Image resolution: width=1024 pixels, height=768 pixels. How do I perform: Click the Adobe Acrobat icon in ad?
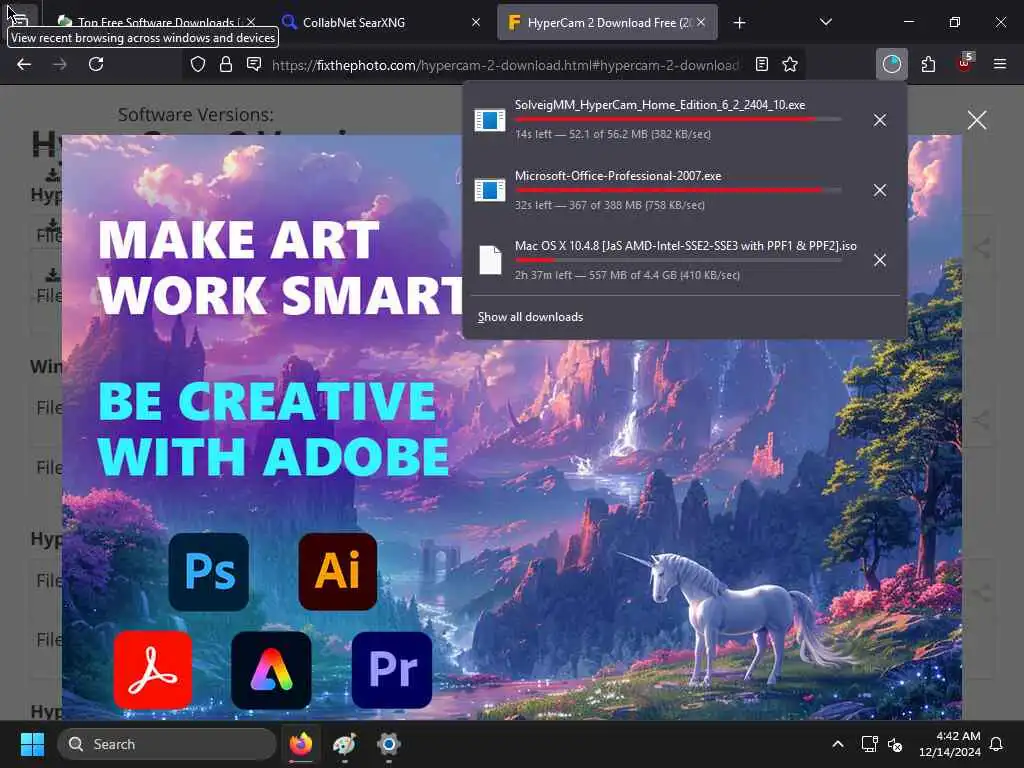(153, 670)
